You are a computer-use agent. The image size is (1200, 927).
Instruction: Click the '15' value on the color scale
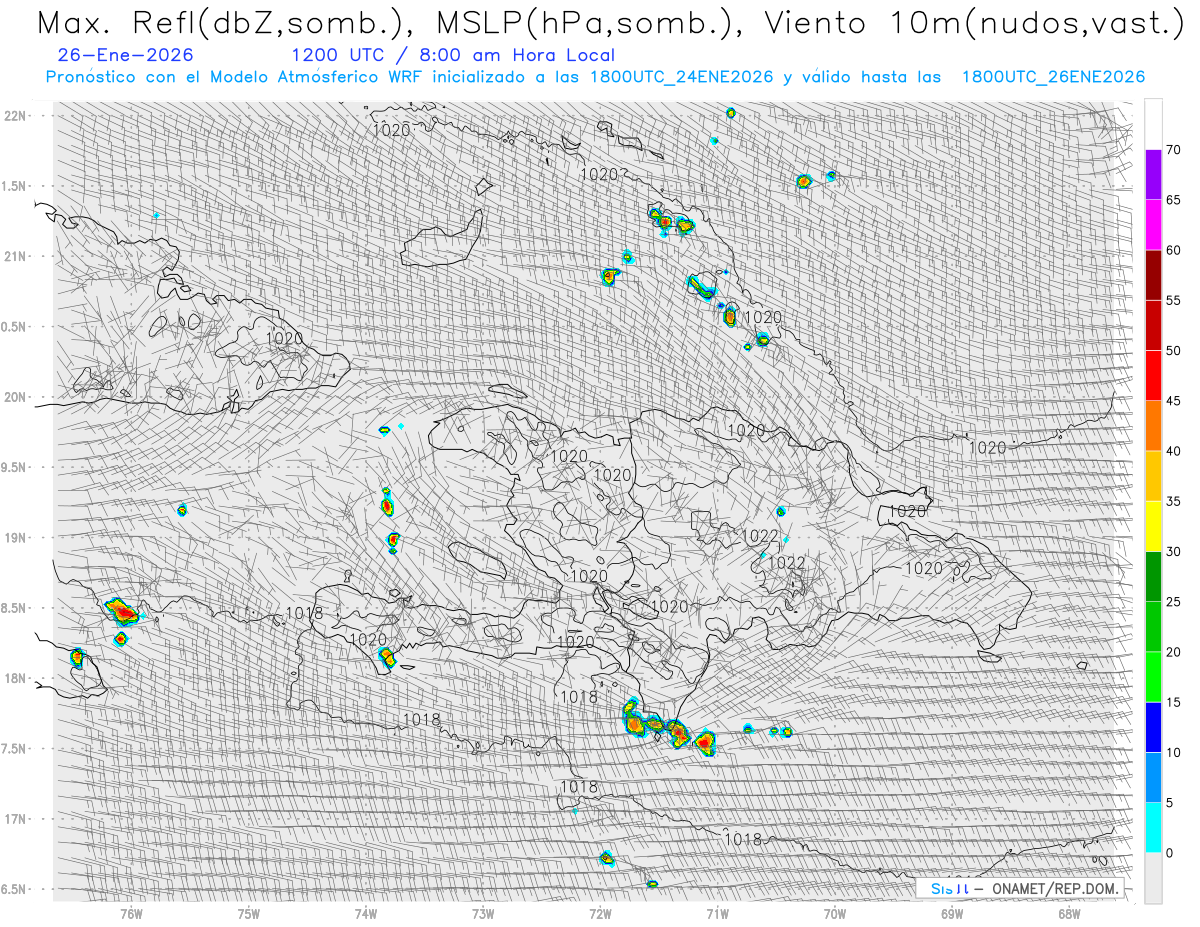(1174, 702)
